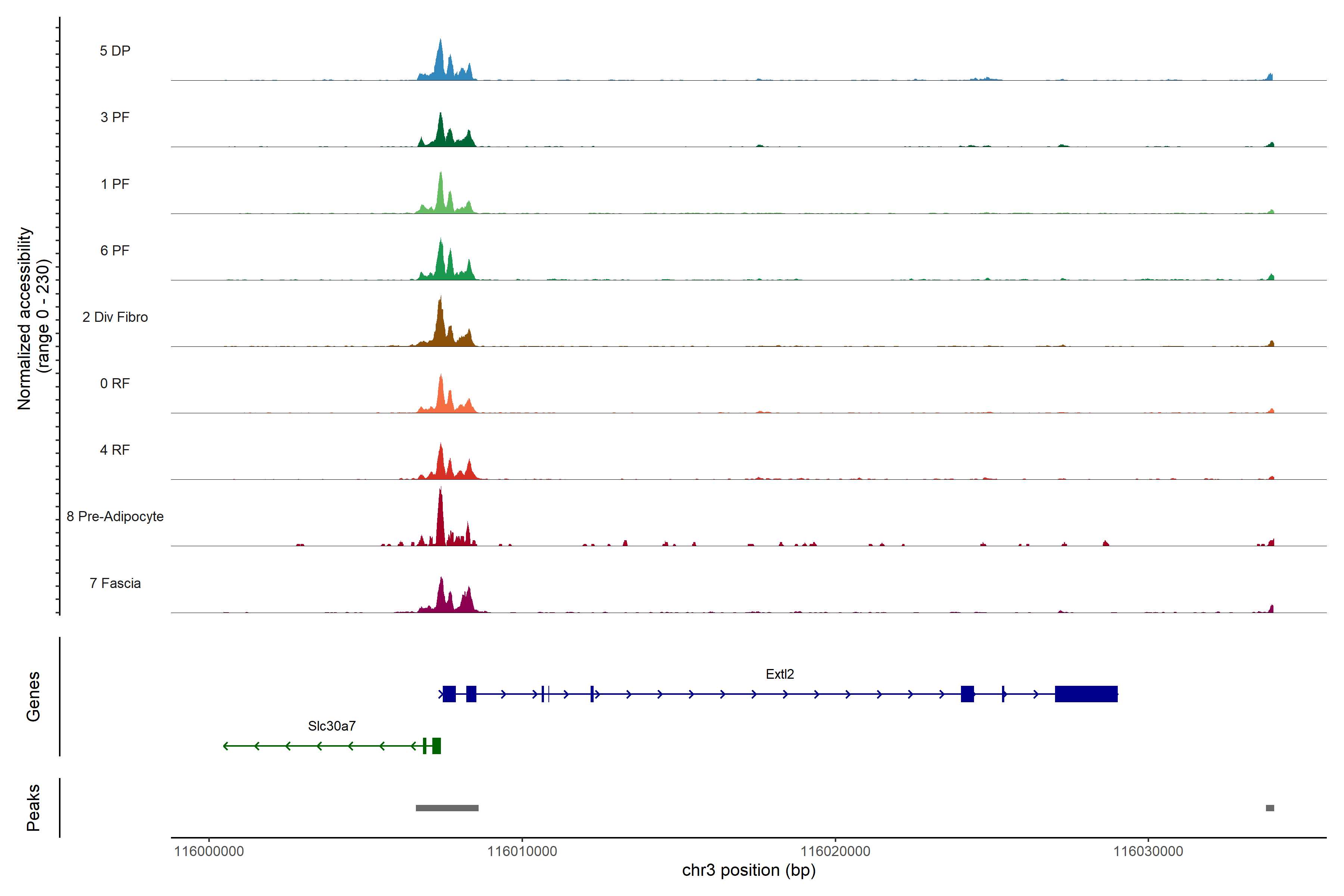Click the Peaks panel label

click(x=33, y=808)
